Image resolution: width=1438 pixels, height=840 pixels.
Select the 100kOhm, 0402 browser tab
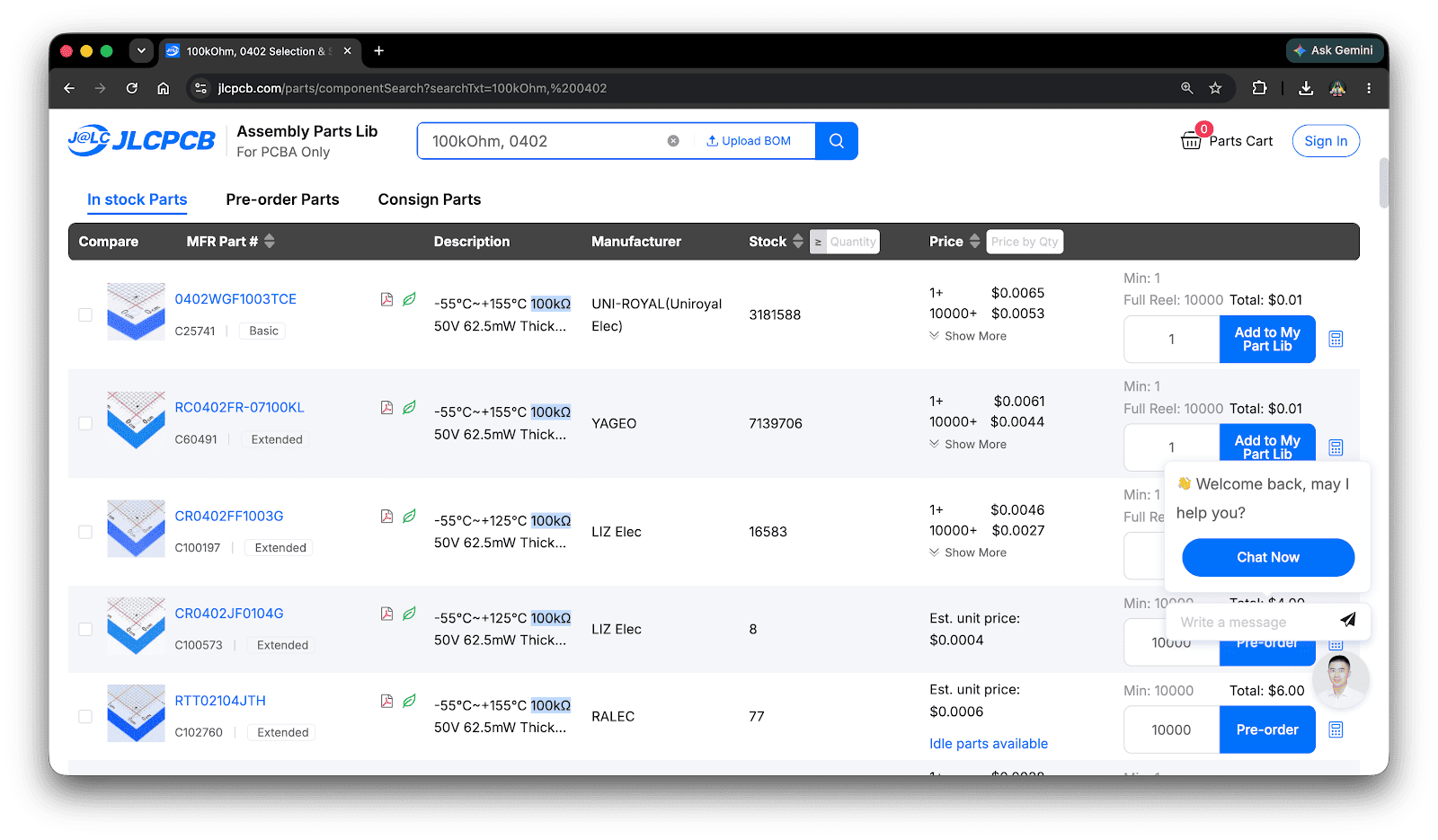click(260, 51)
